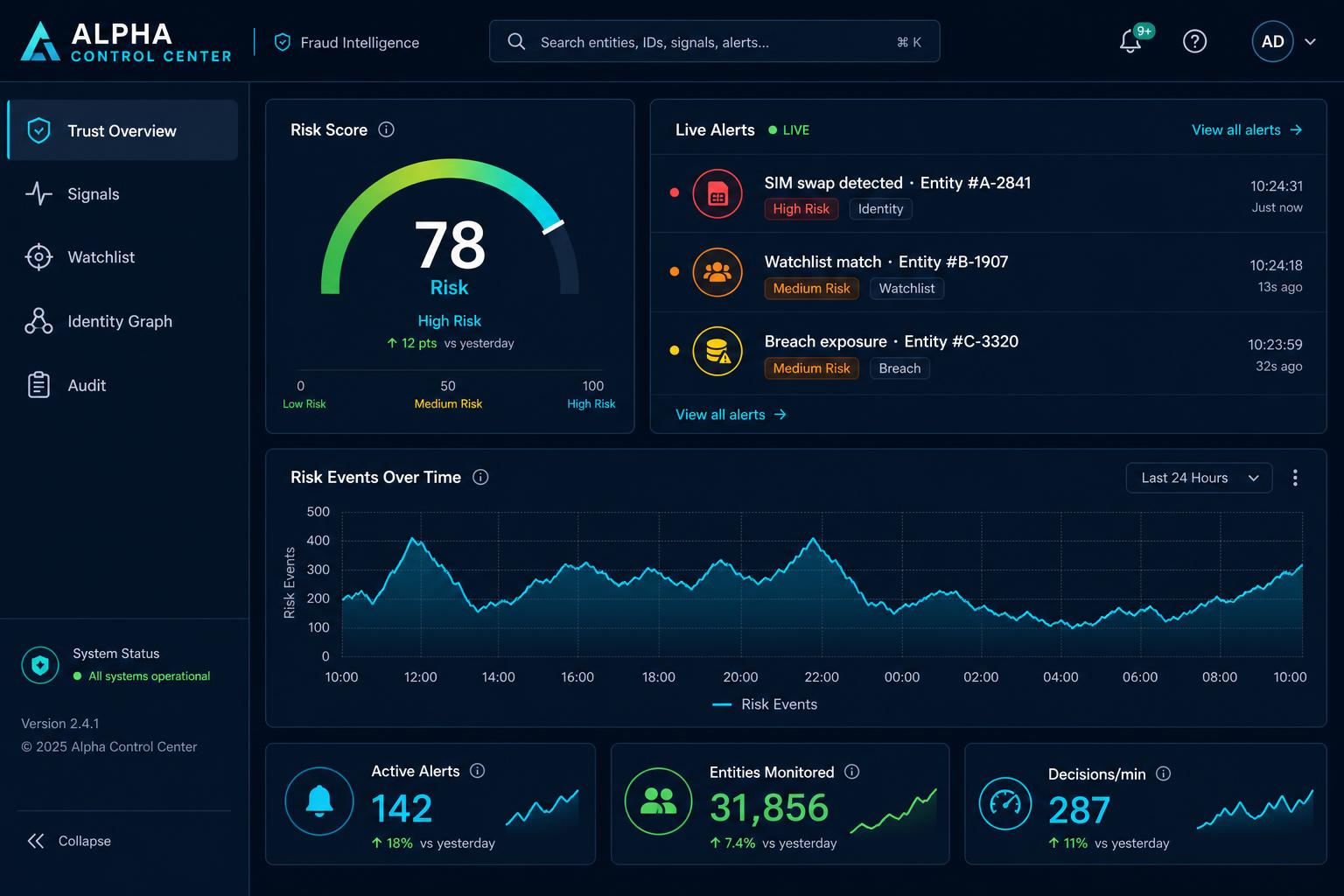
Task: Open notifications bell with 9+ badge
Action: [x=1130, y=41]
